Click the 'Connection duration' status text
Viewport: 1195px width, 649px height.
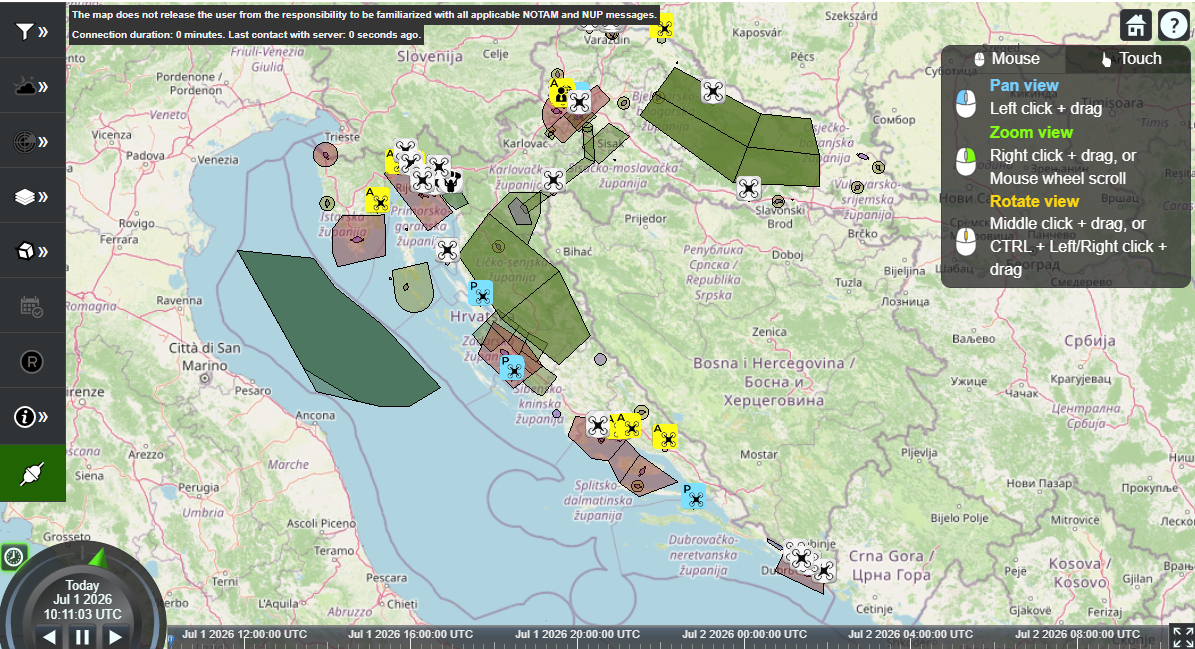pyautogui.click(x=246, y=34)
